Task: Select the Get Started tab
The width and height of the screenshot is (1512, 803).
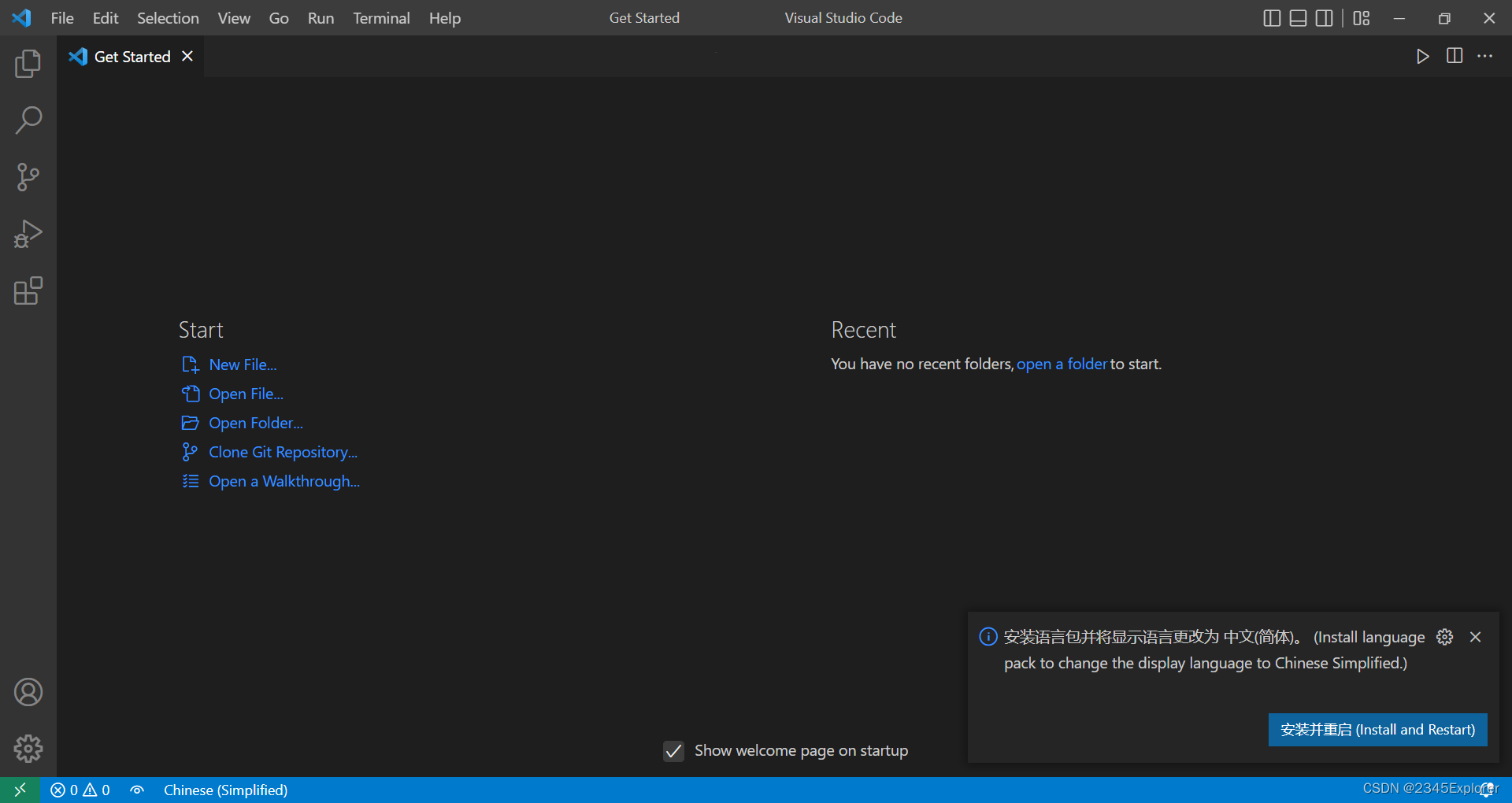Action: point(132,57)
